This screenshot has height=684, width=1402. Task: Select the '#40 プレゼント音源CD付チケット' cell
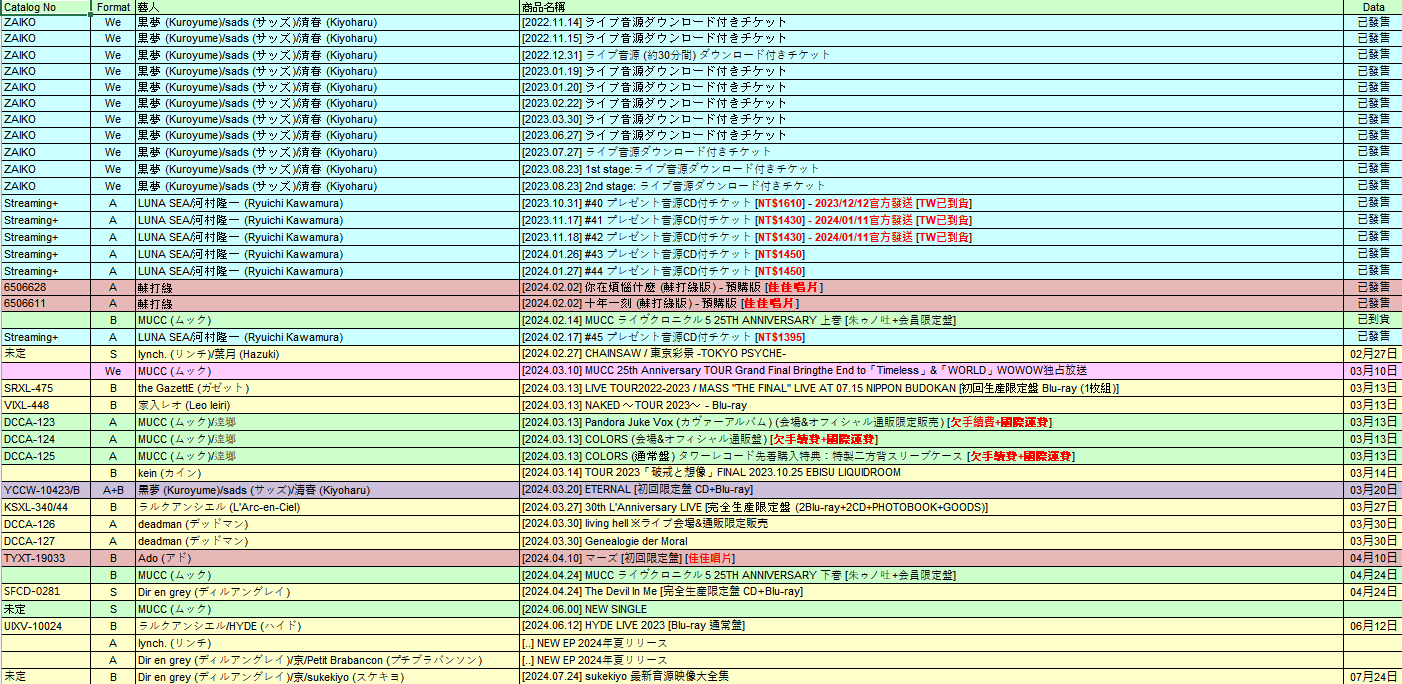[x=932, y=203]
